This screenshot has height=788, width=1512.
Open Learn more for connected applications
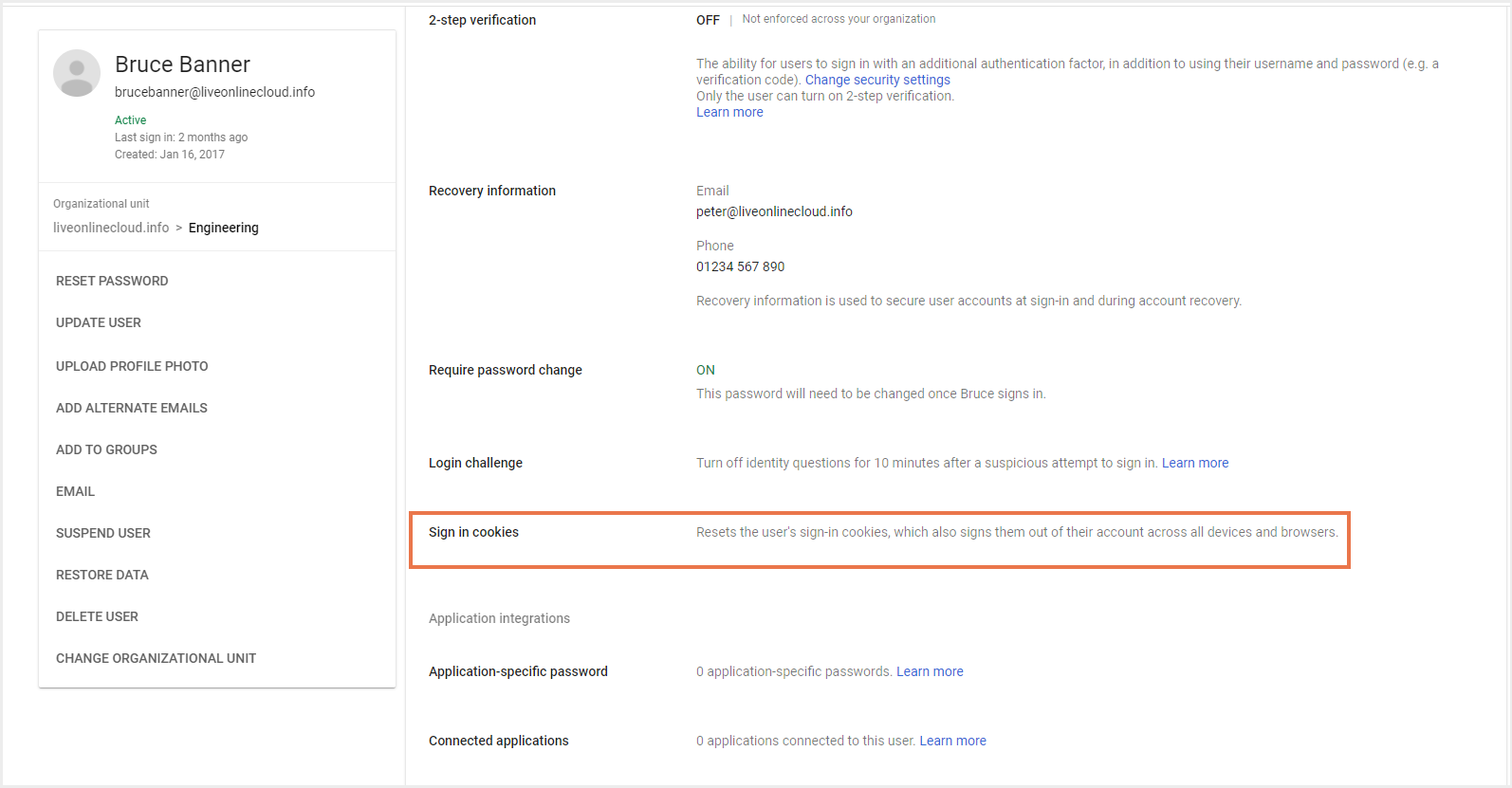[x=952, y=741]
